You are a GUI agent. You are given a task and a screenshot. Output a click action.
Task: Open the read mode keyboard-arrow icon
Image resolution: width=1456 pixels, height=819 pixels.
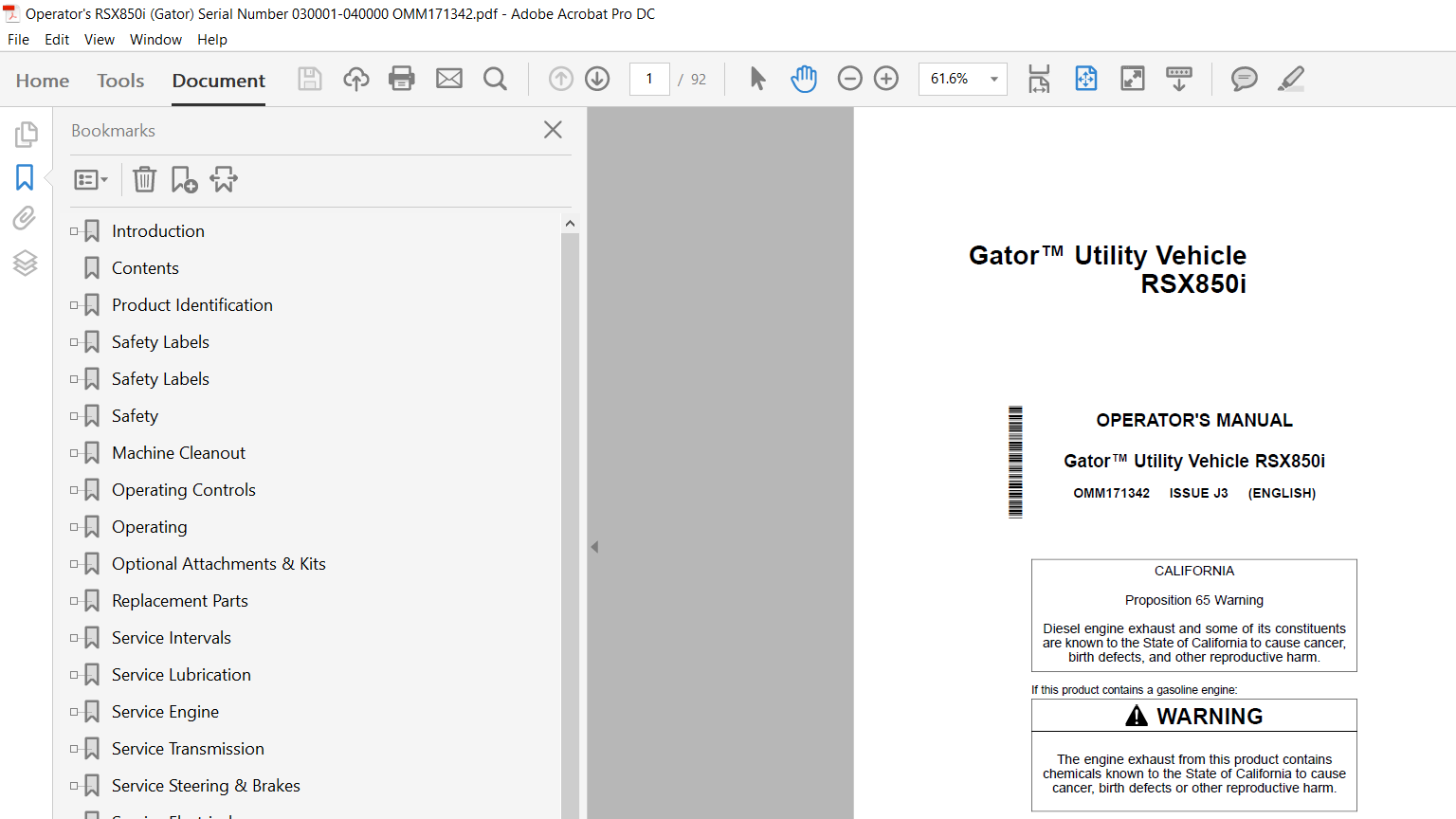[1179, 79]
